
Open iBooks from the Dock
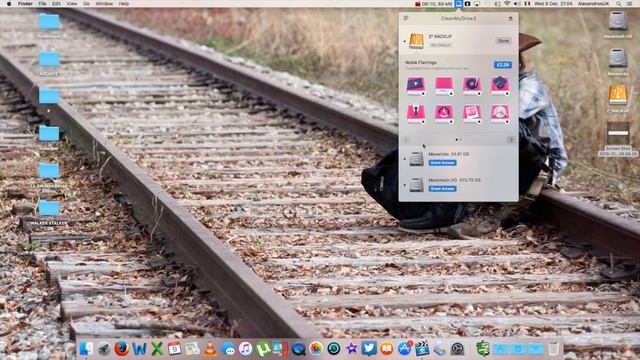[387, 349]
